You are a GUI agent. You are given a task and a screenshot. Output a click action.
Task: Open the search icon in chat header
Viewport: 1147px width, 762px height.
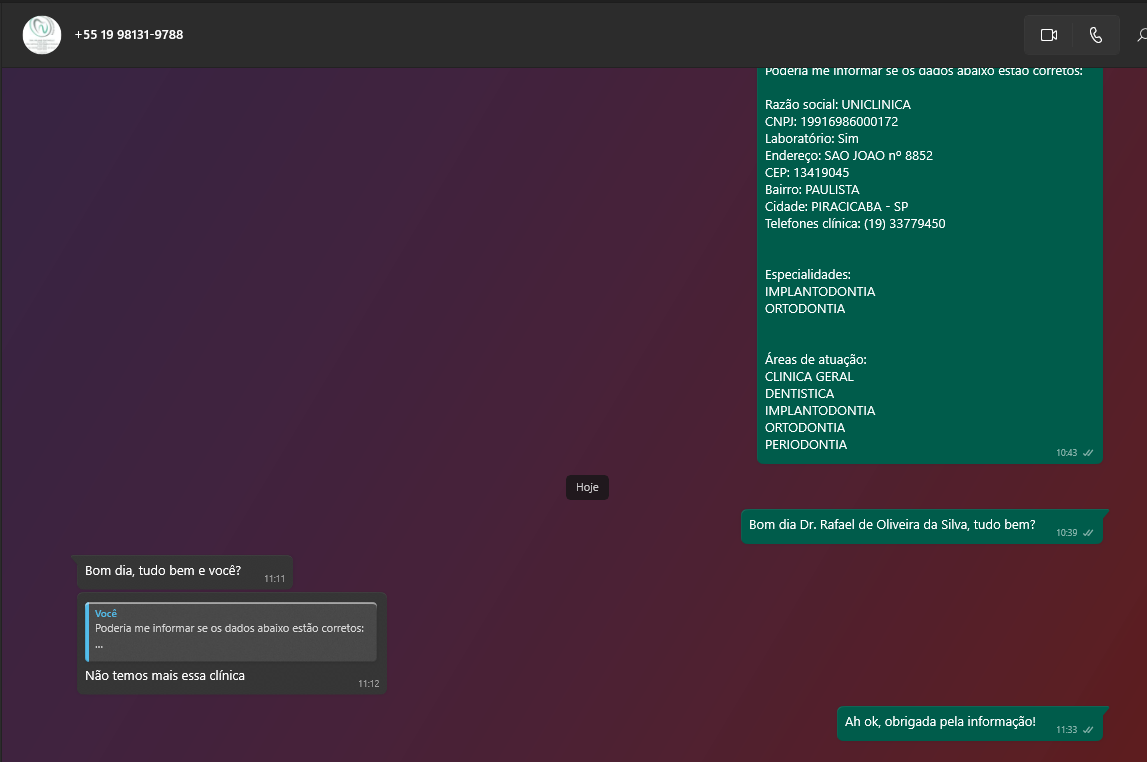click(1141, 35)
